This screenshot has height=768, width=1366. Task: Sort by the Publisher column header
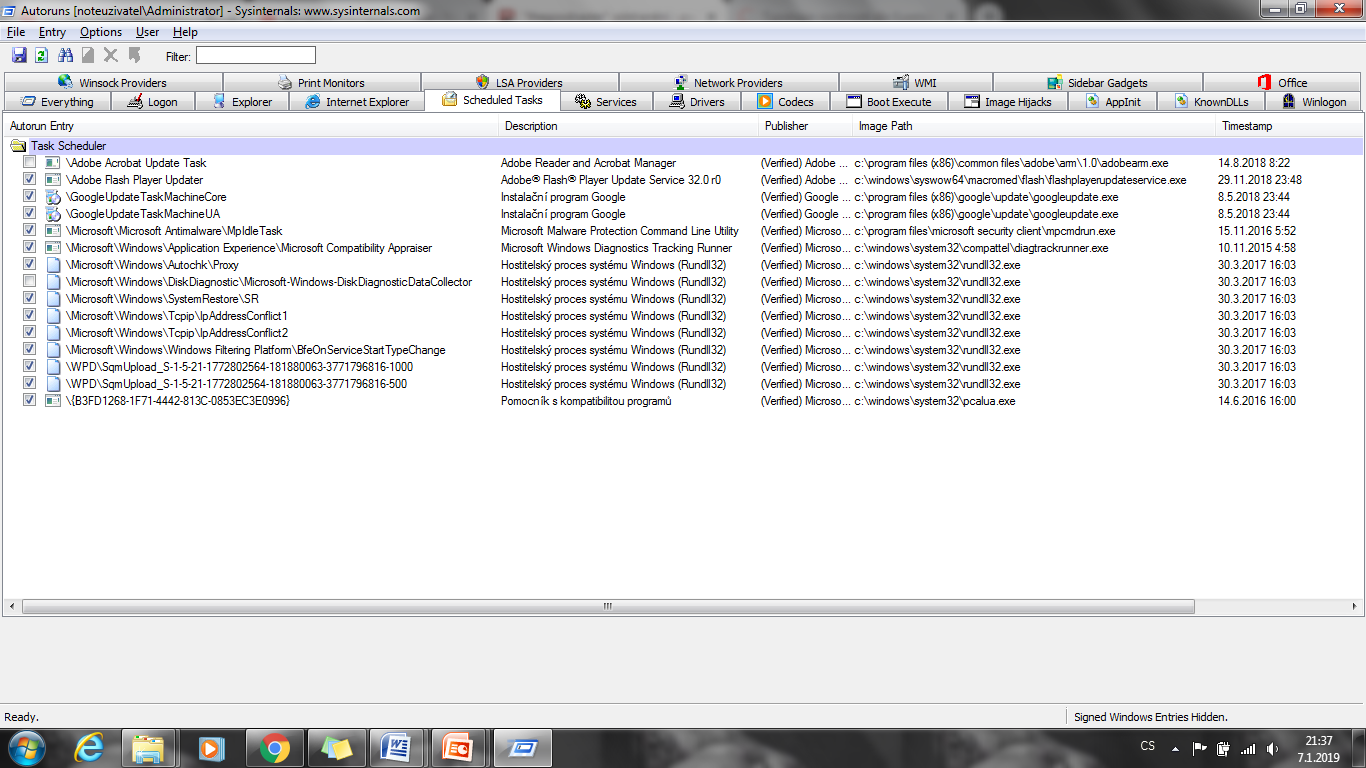tap(806, 126)
